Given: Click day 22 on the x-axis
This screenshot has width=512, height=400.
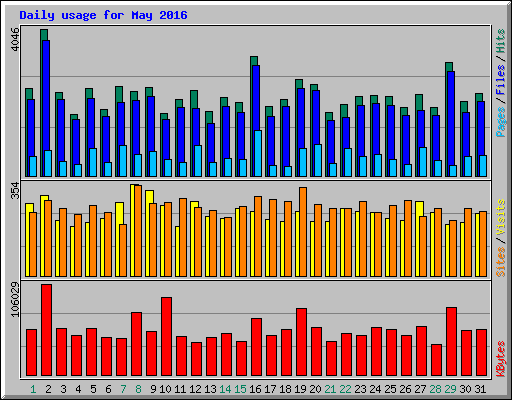Looking at the screenshot, I should coord(345,389).
